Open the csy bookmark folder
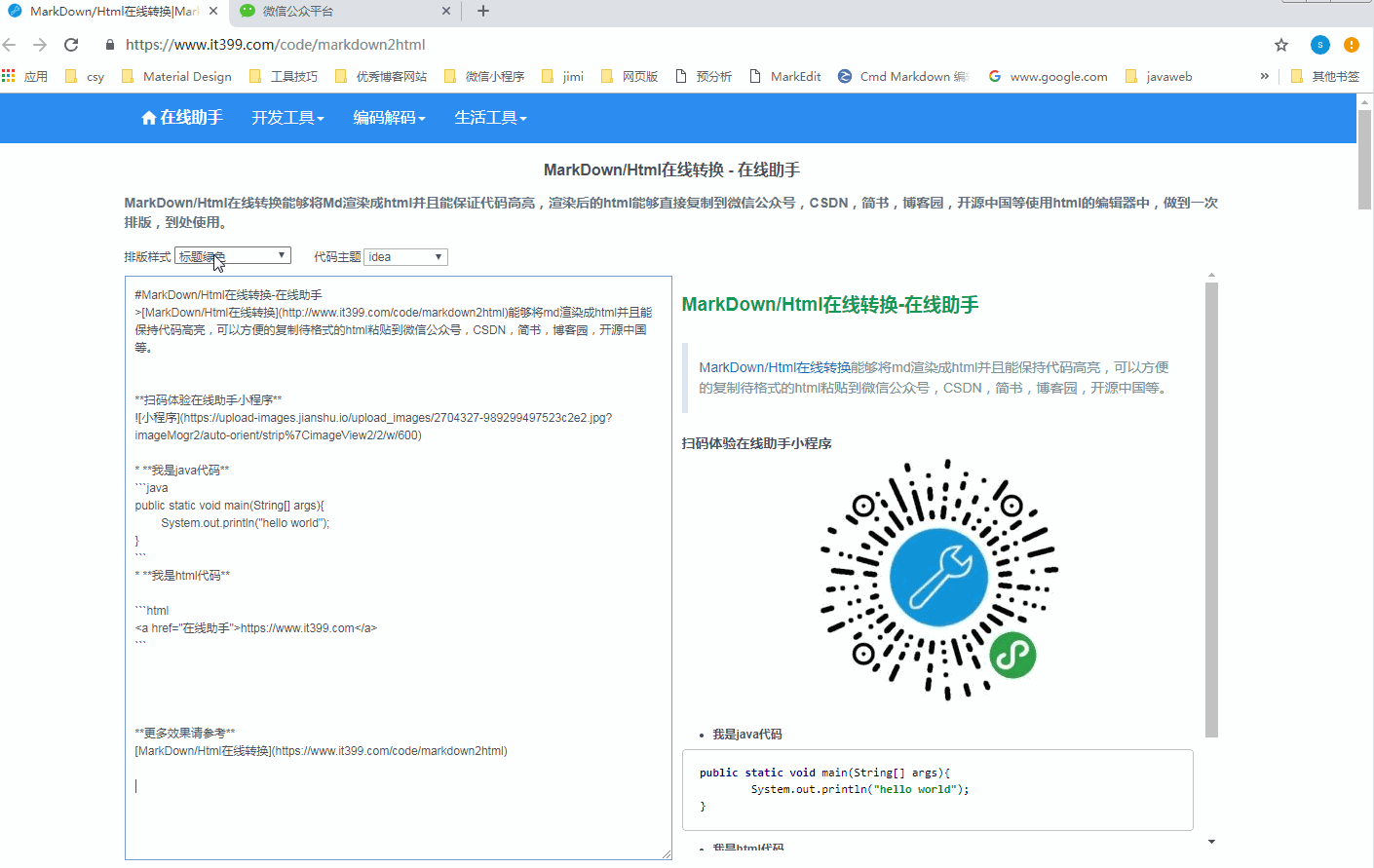Image resolution: width=1374 pixels, height=868 pixels. (x=85, y=76)
